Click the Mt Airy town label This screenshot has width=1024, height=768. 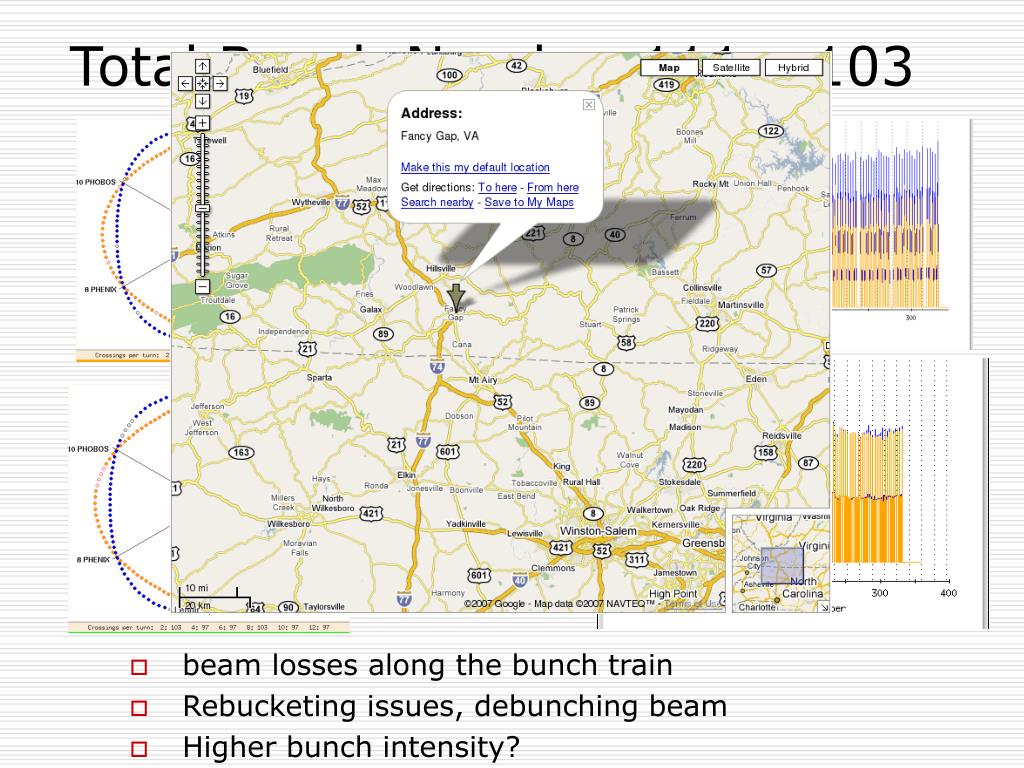(x=483, y=380)
